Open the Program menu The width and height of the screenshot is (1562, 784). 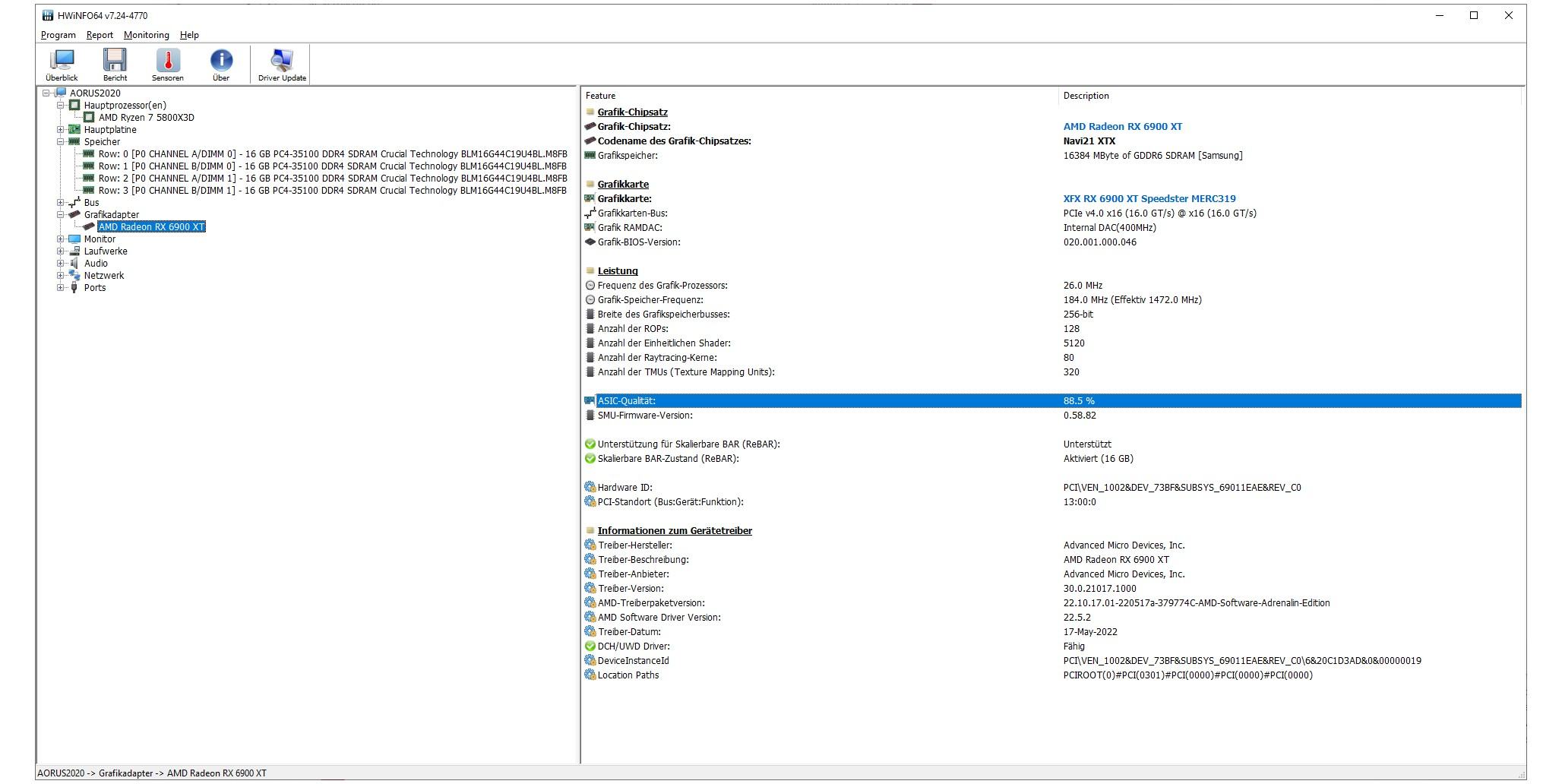point(58,35)
